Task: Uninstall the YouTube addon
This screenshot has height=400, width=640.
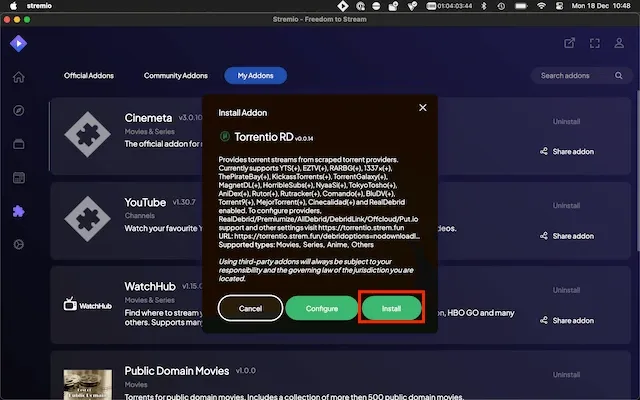Action: coord(566,205)
